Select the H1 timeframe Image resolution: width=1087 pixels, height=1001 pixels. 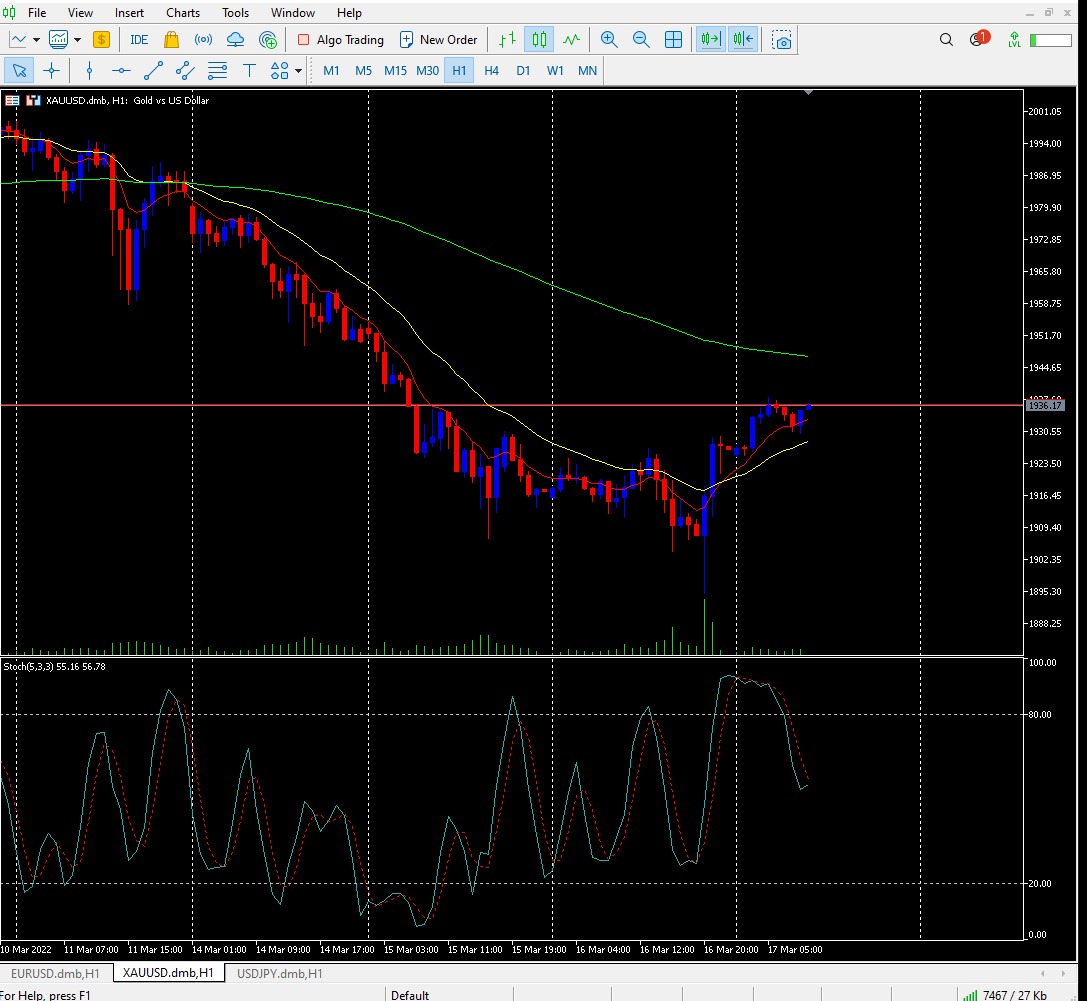[459, 70]
